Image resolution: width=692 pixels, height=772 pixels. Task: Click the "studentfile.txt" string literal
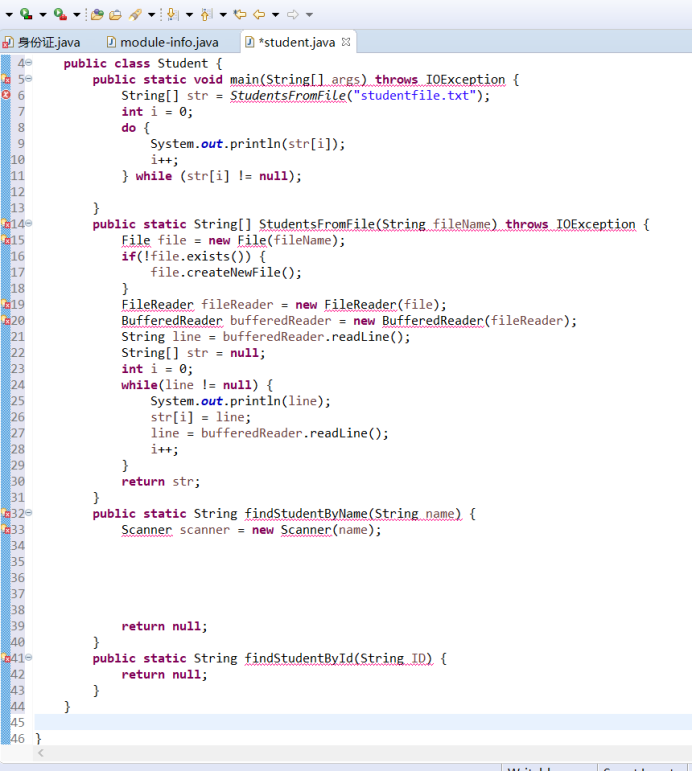(x=415, y=96)
